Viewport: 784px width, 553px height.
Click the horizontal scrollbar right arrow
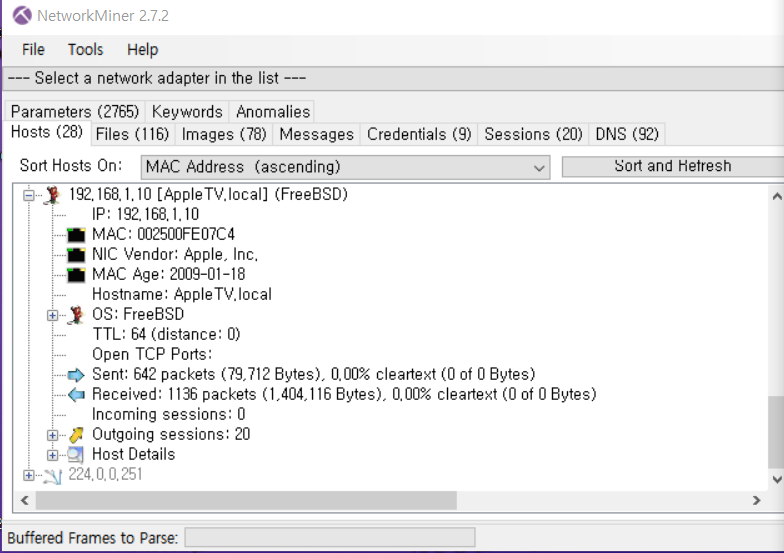coord(756,500)
